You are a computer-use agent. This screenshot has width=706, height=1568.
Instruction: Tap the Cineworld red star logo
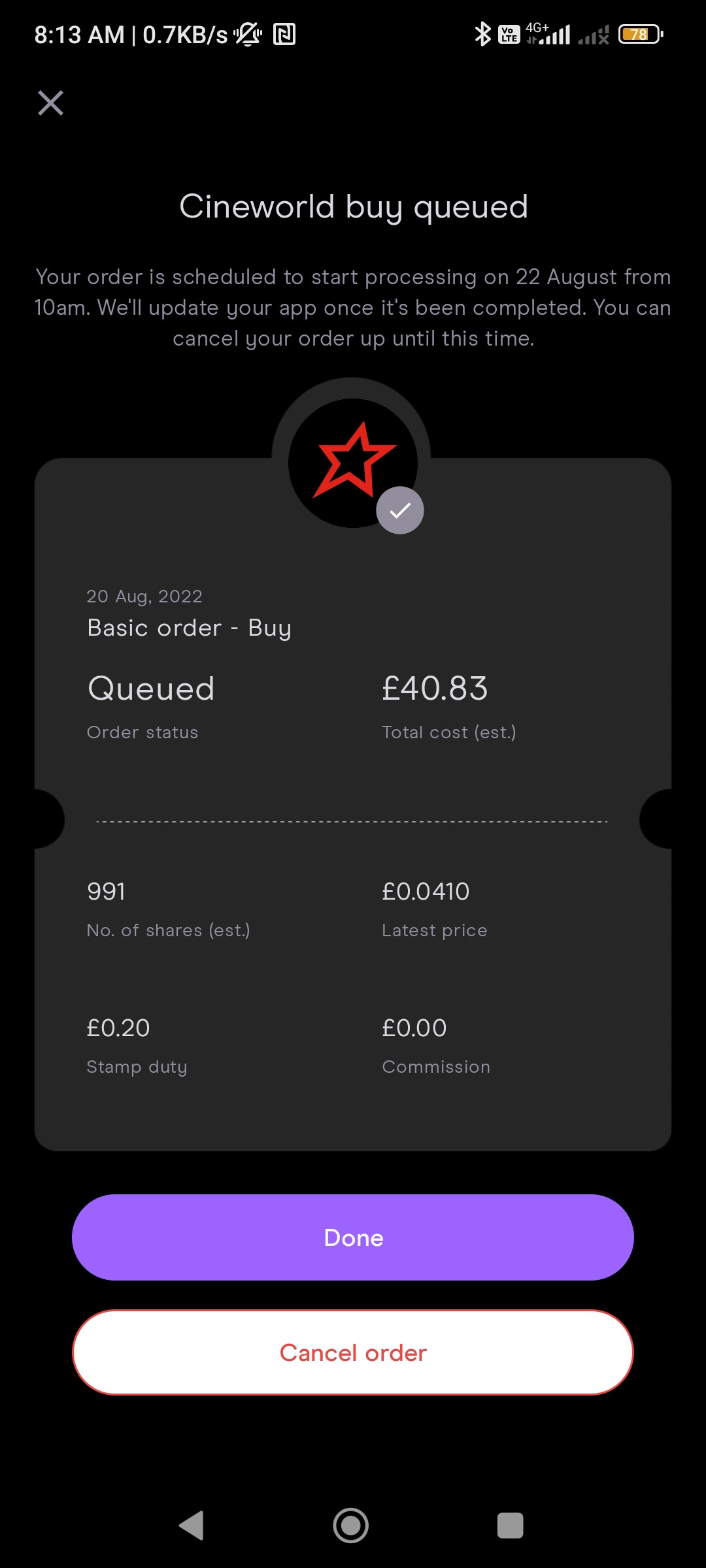pos(353,463)
